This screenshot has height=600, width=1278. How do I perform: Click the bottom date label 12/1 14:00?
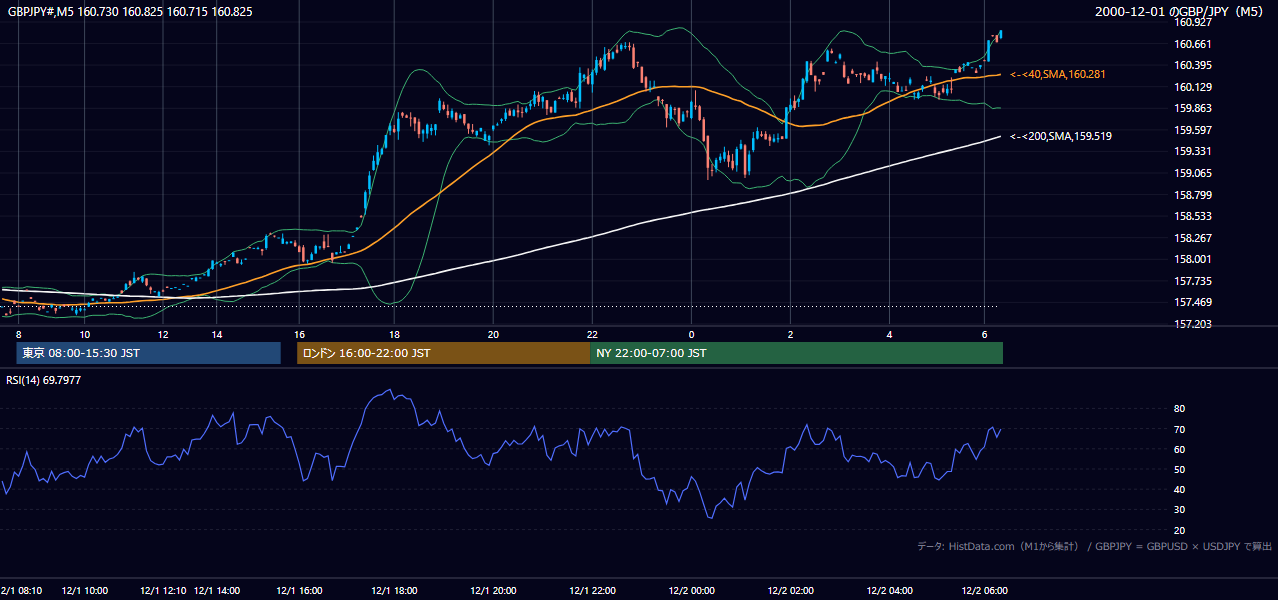point(217,591)
